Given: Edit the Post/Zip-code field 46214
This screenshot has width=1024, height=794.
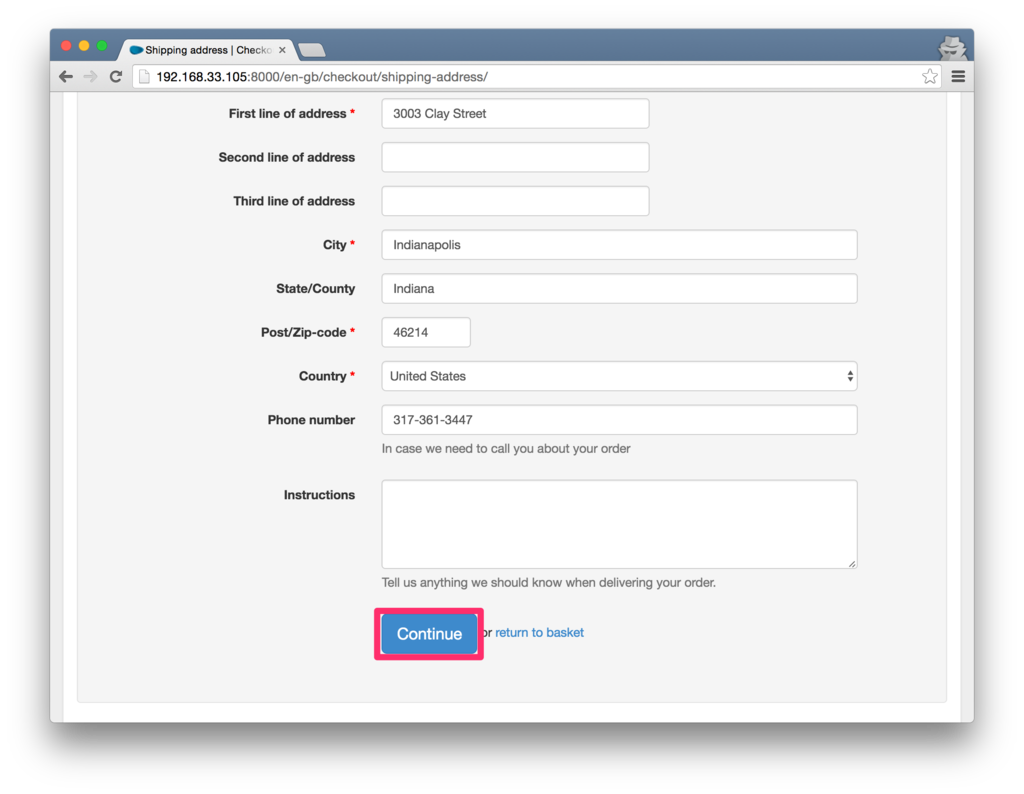Looking at the screenshot, I should coord(426,332).
